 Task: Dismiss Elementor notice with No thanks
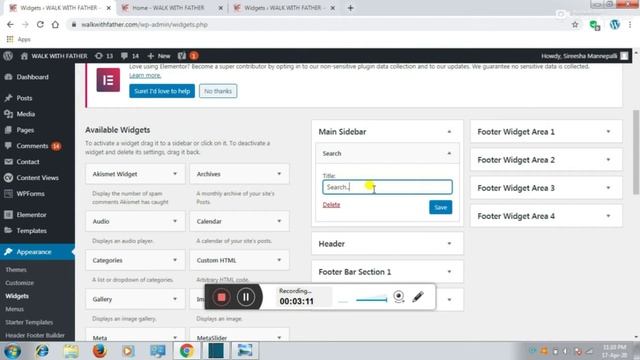(x=218, y=91)
